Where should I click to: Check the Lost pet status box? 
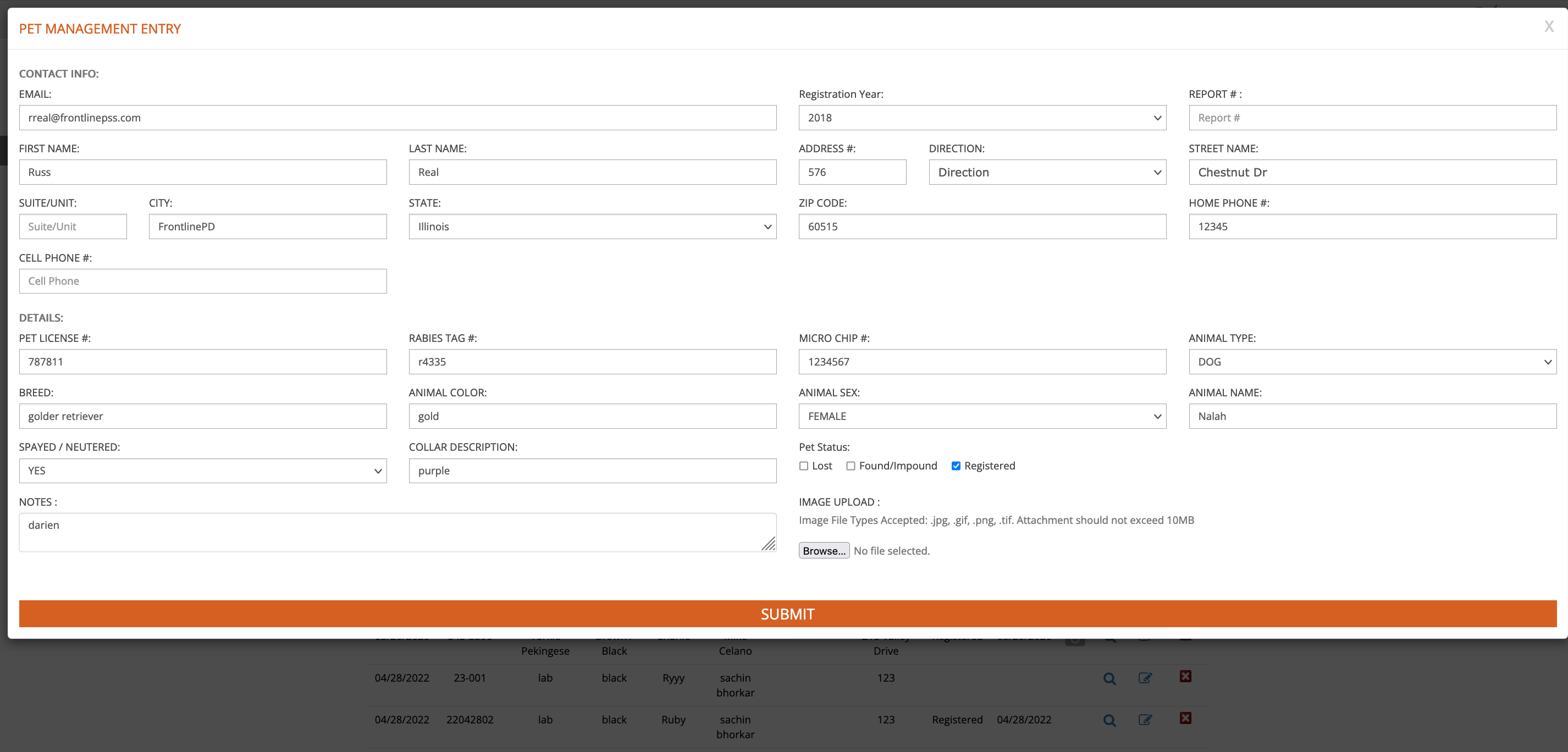[803, 466]
